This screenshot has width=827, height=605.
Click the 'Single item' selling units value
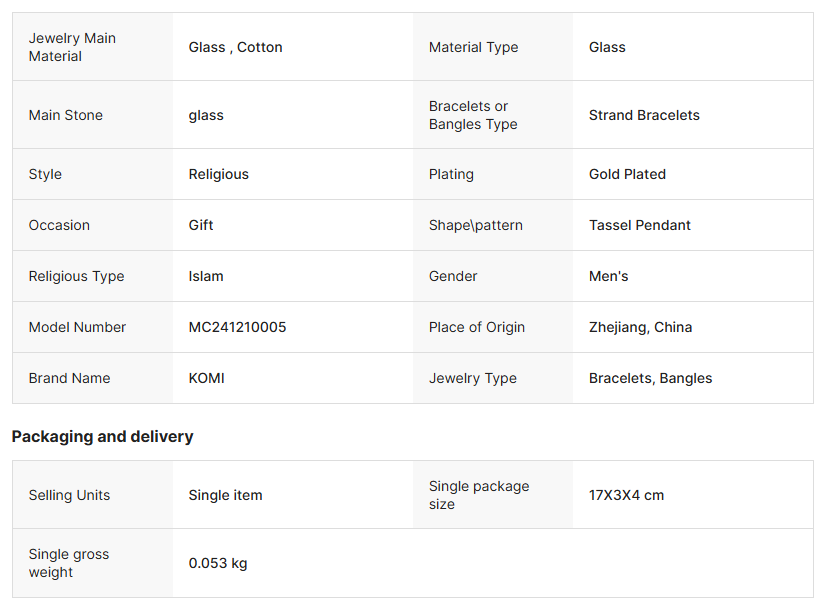(x=225, y=495)
